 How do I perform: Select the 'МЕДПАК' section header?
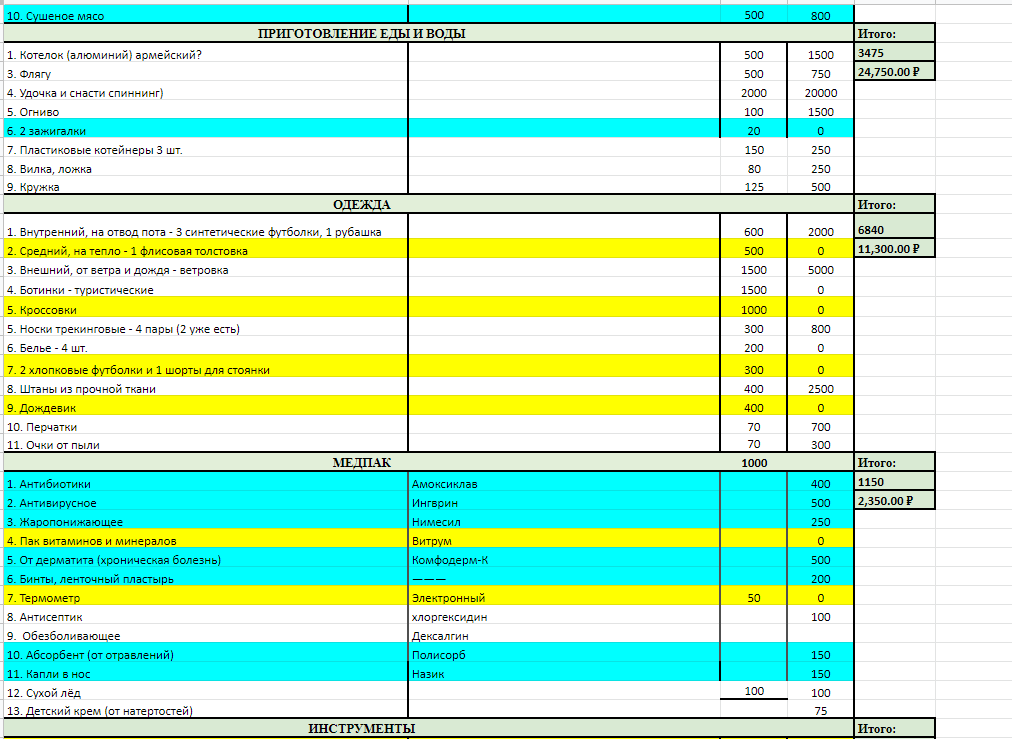361,463
